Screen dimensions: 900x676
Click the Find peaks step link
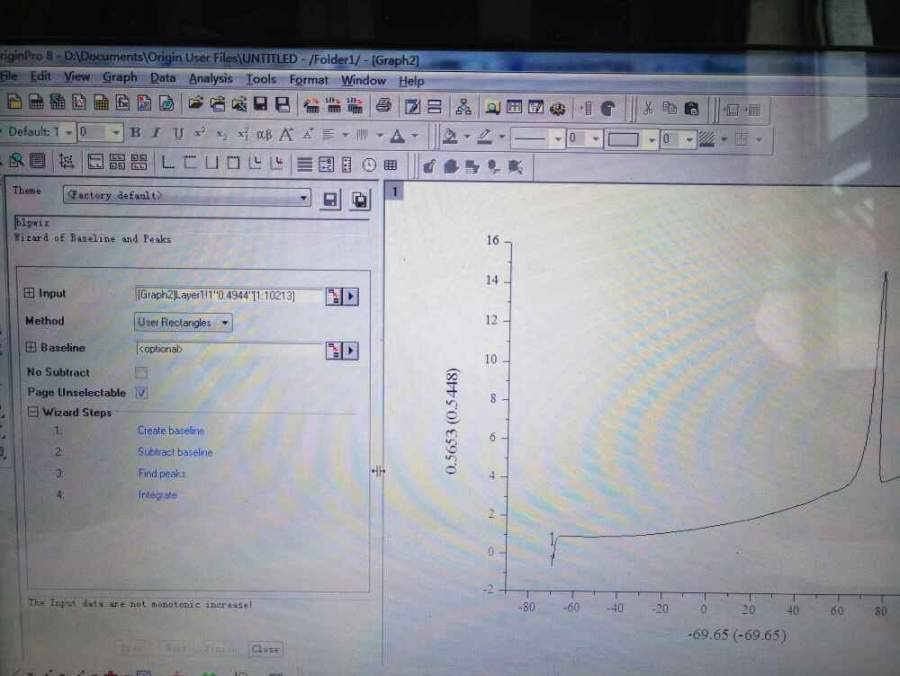pyautogui.click(x=161, y=473)
